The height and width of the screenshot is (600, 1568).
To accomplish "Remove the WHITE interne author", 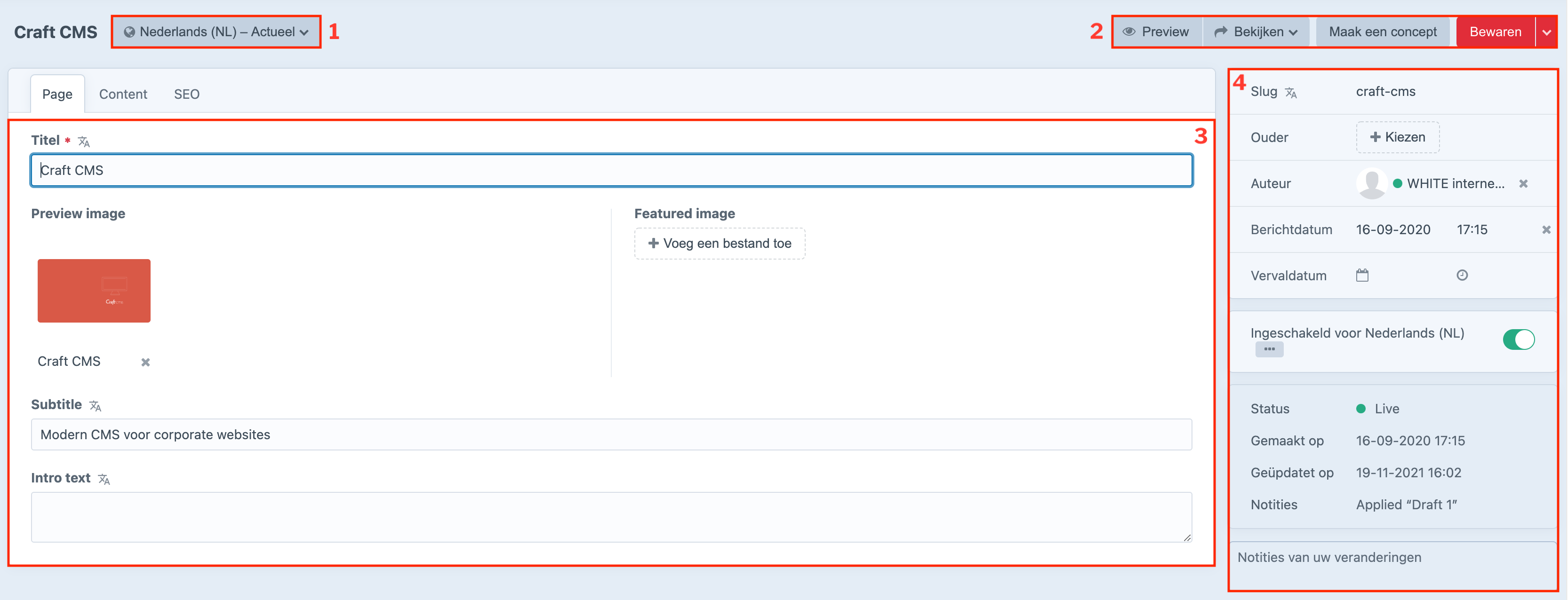I will point(1524,184).
